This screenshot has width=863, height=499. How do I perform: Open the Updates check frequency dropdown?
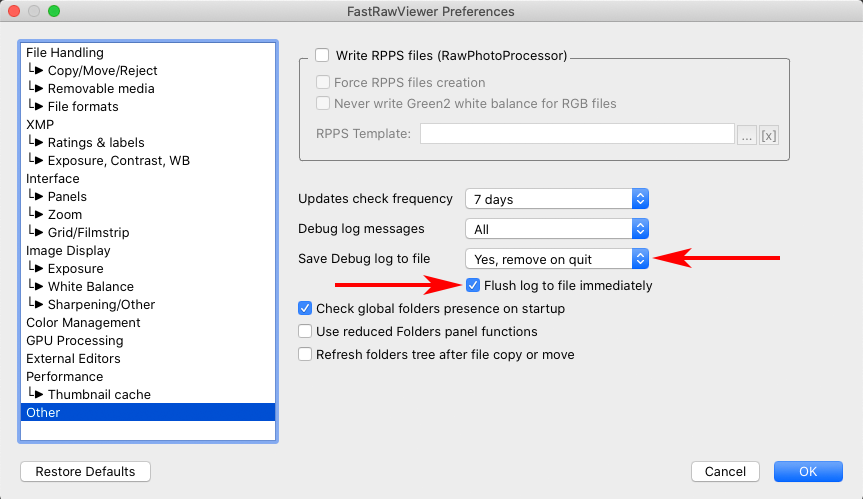click(x=557, y=199)
